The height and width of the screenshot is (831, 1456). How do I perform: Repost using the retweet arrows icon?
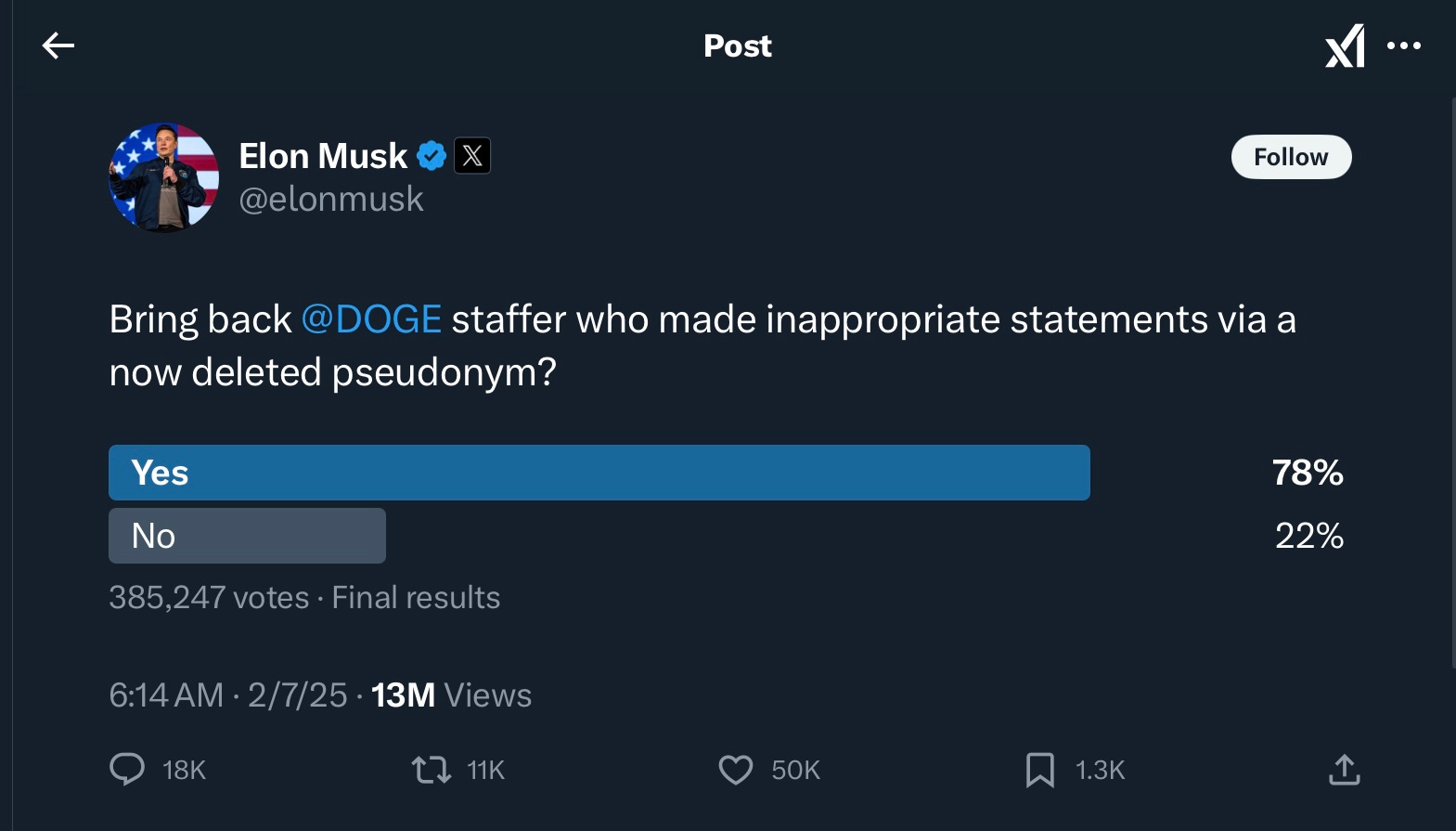pyautogui.click(x=432, y=770)
